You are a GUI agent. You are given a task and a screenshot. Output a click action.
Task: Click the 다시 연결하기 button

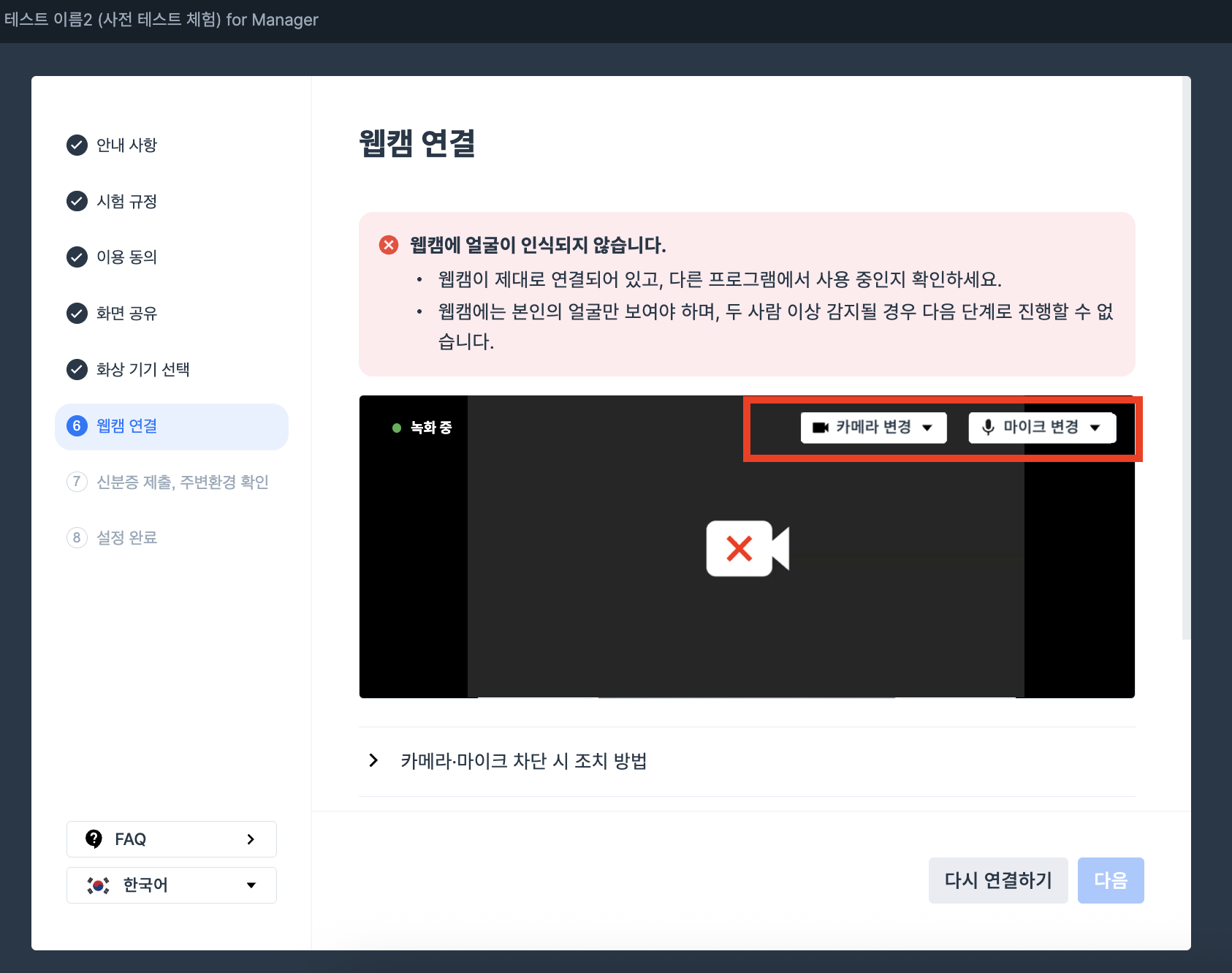(x=997, y=880)
